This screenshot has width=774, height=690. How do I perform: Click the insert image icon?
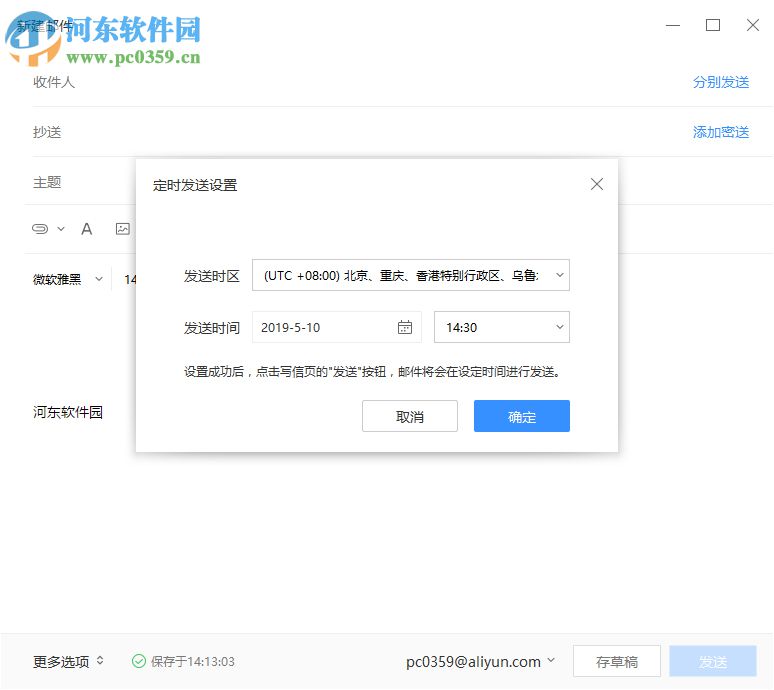[x=122, y=229]
